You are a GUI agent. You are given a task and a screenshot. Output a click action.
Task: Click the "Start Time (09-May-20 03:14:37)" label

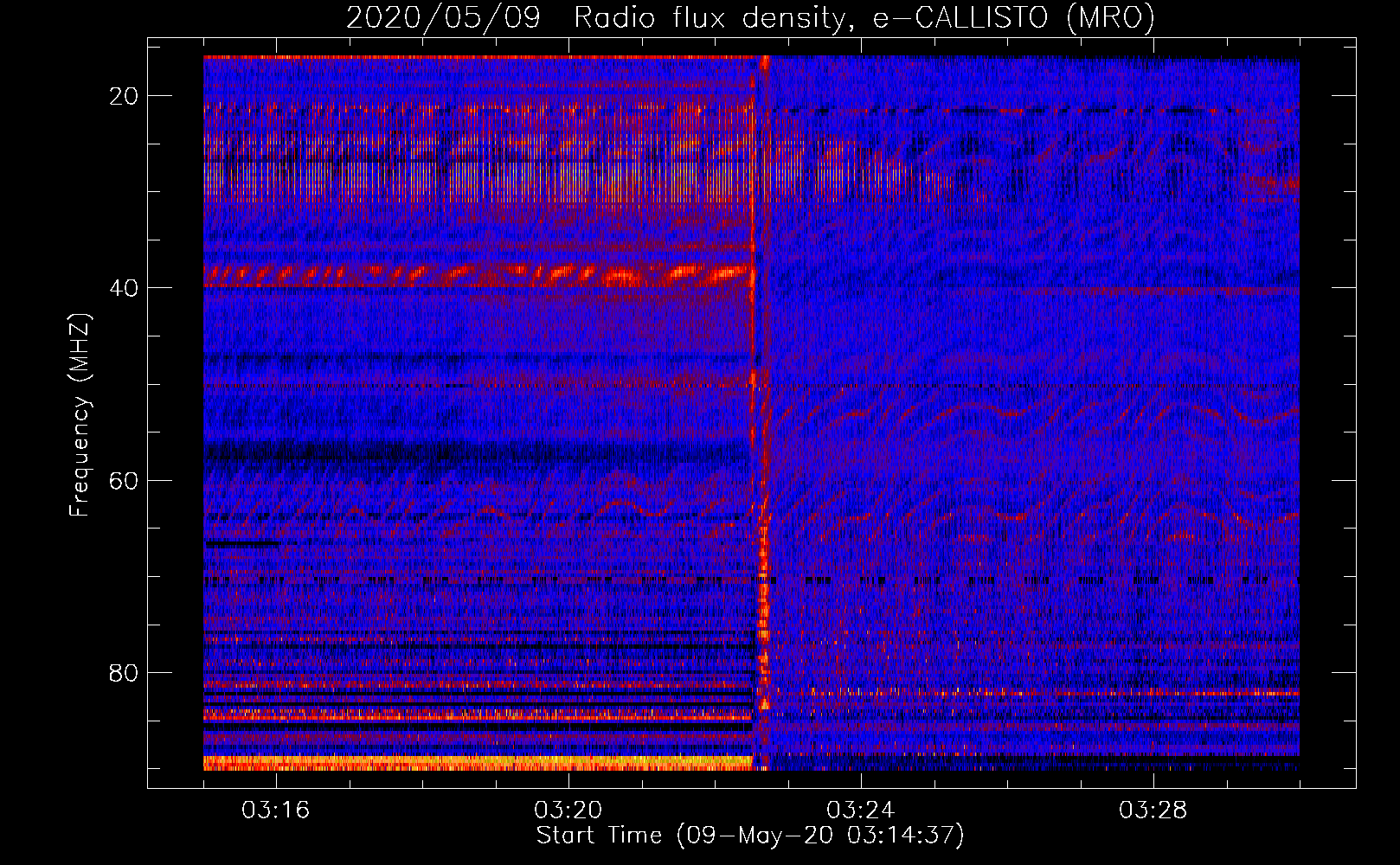coord(750,836)
